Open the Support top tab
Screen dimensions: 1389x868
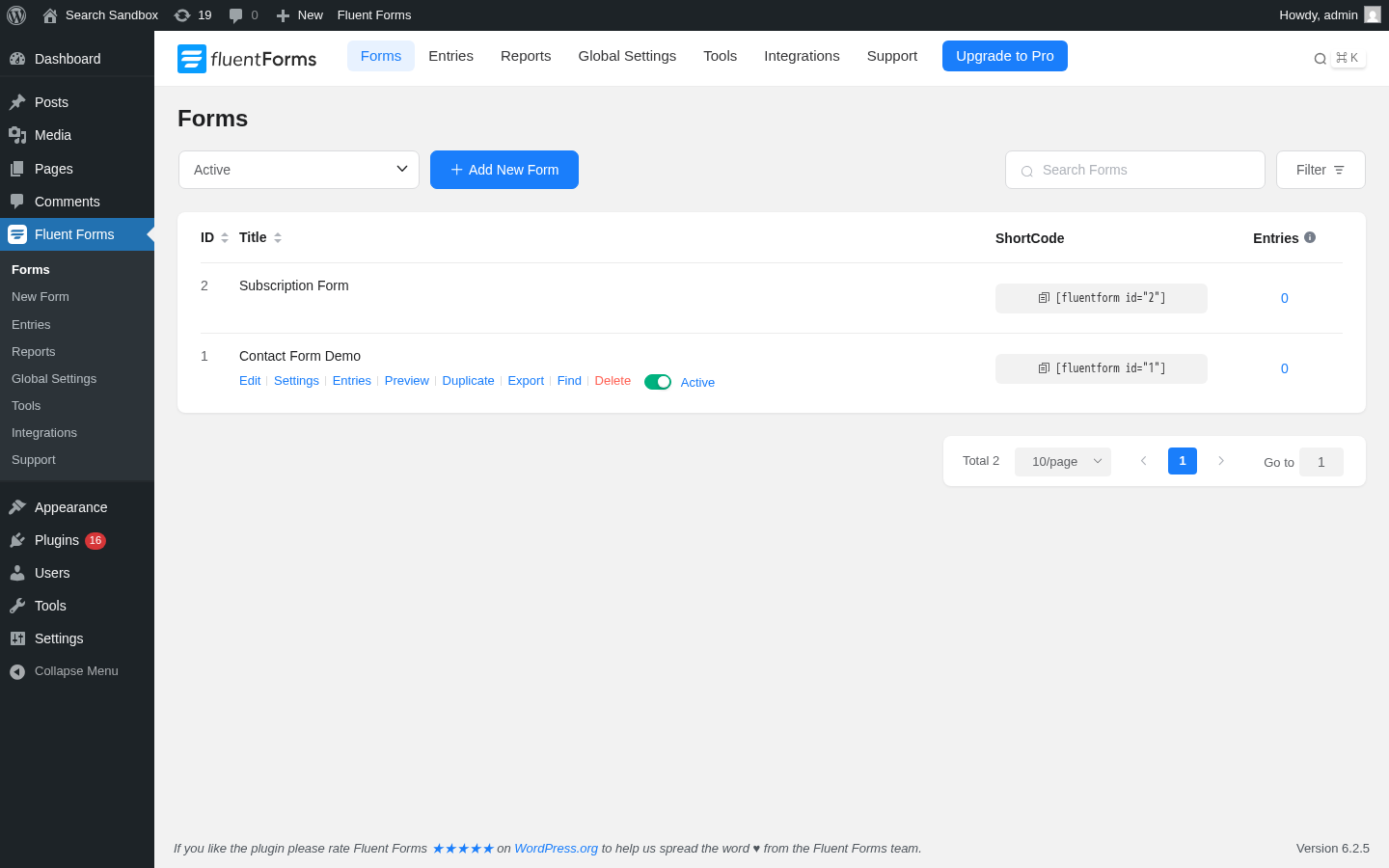tap(892, 56)
